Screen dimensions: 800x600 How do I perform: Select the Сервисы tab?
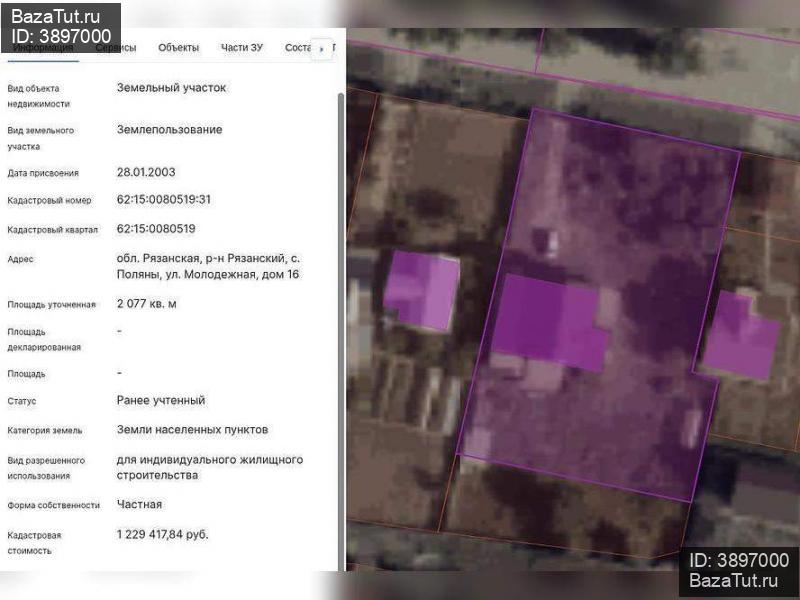coord(116,47)
